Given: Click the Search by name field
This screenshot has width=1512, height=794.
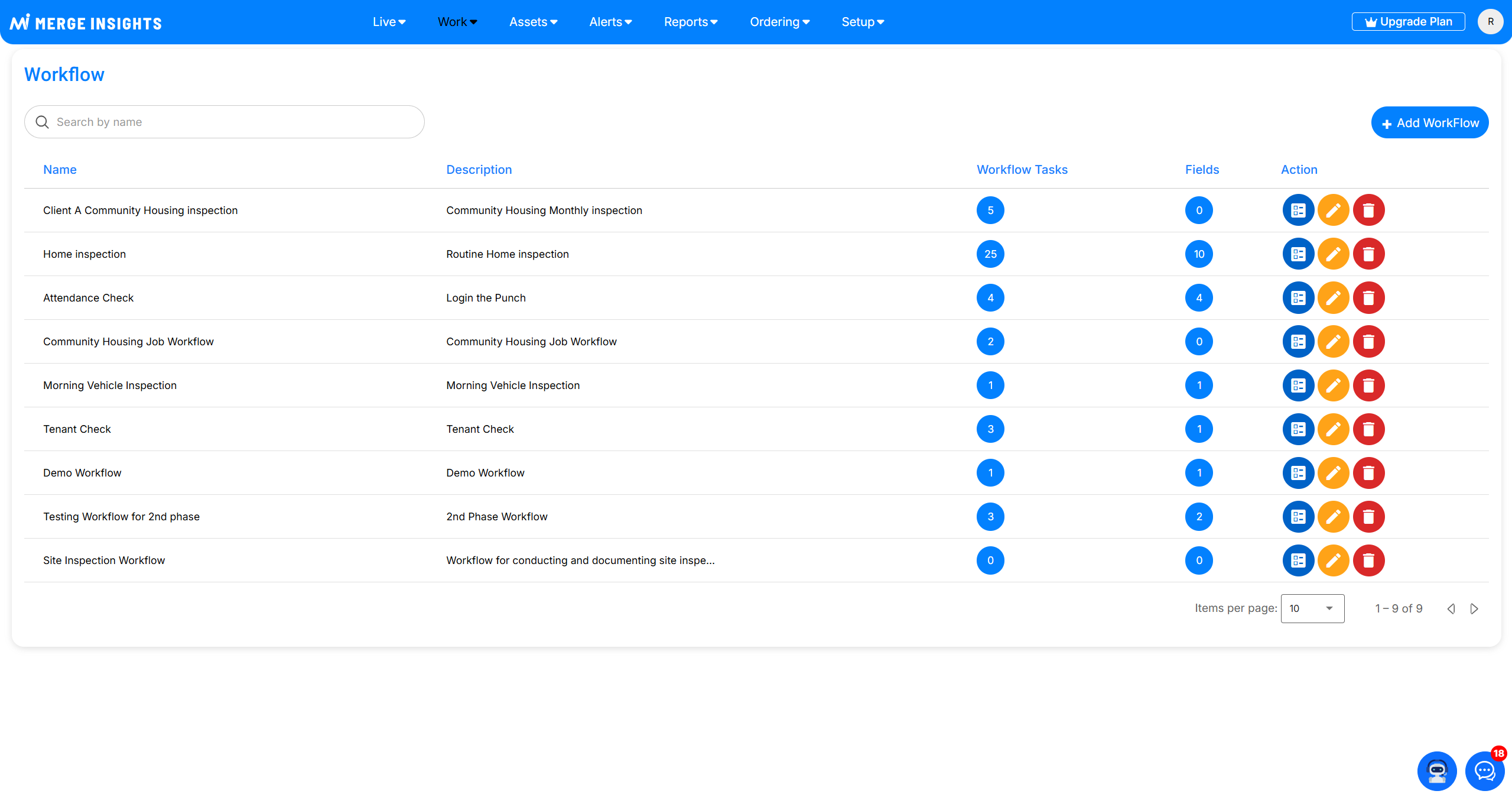Looking at the screenshot, I should coord(225,122).
